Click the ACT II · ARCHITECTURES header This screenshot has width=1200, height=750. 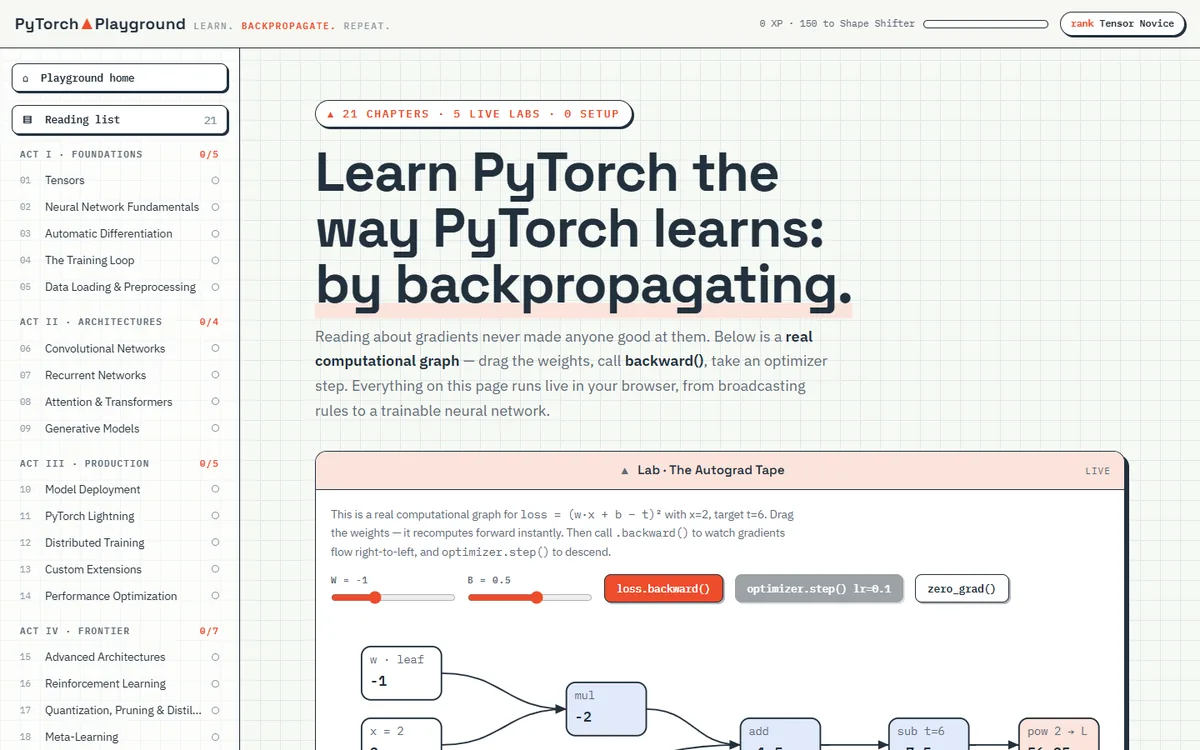pyautogui.click(x=91, y=322)
